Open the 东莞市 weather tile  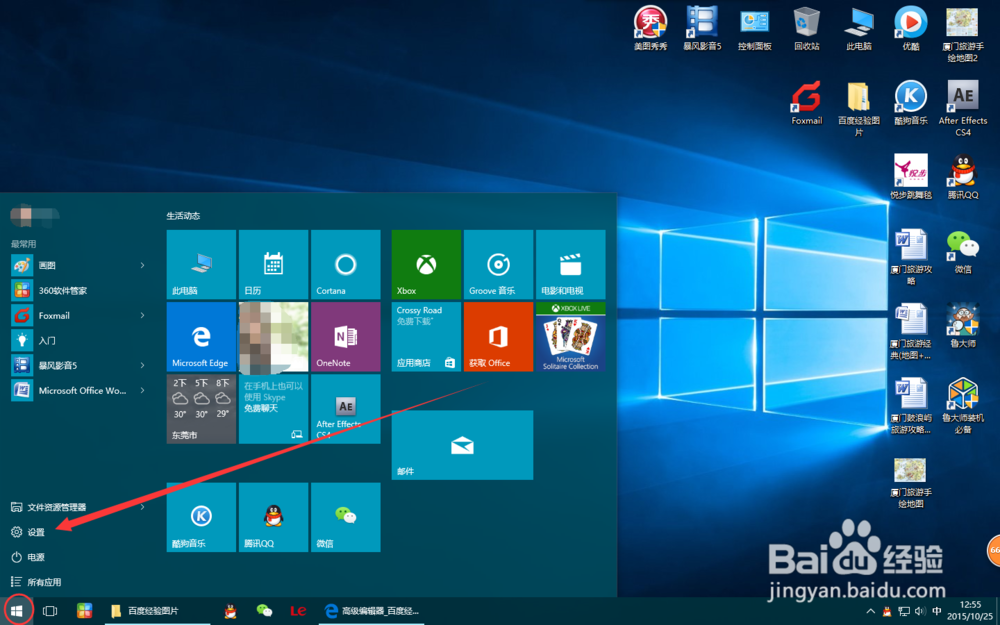(x=201, y=409)
